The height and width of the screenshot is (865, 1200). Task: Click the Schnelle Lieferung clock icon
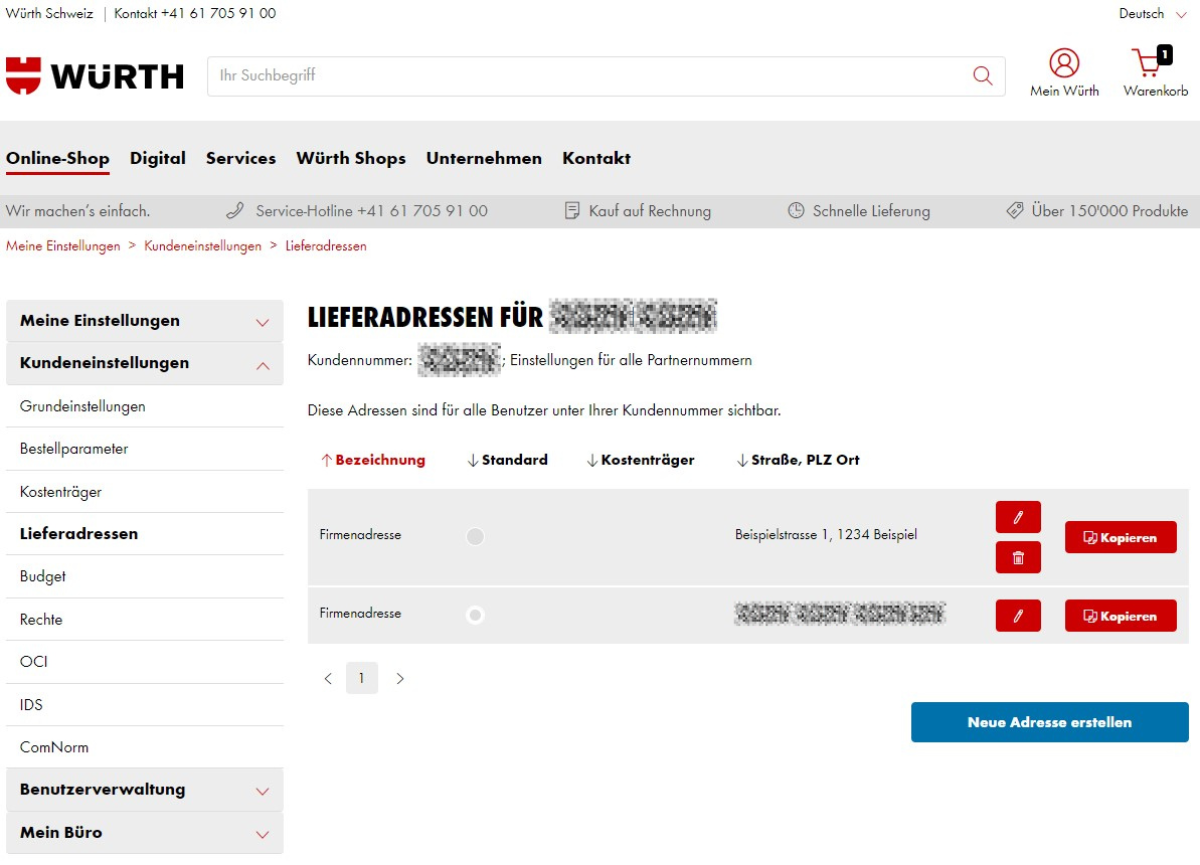tap(796, 211)
